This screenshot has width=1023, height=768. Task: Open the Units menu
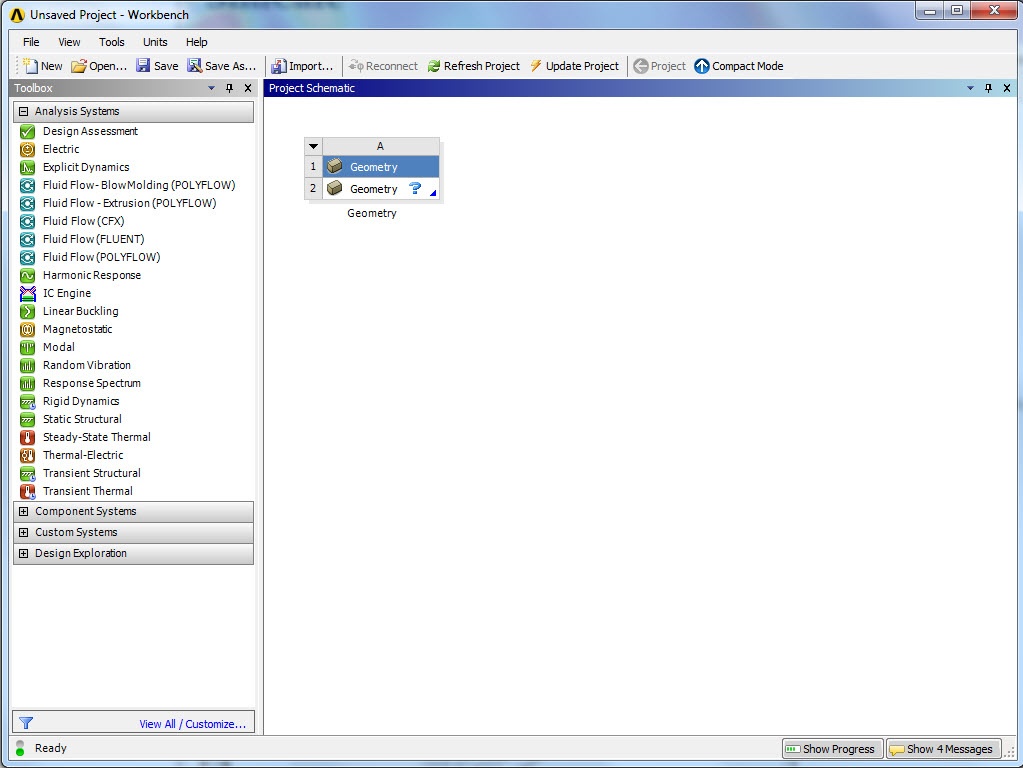[155, 42]
